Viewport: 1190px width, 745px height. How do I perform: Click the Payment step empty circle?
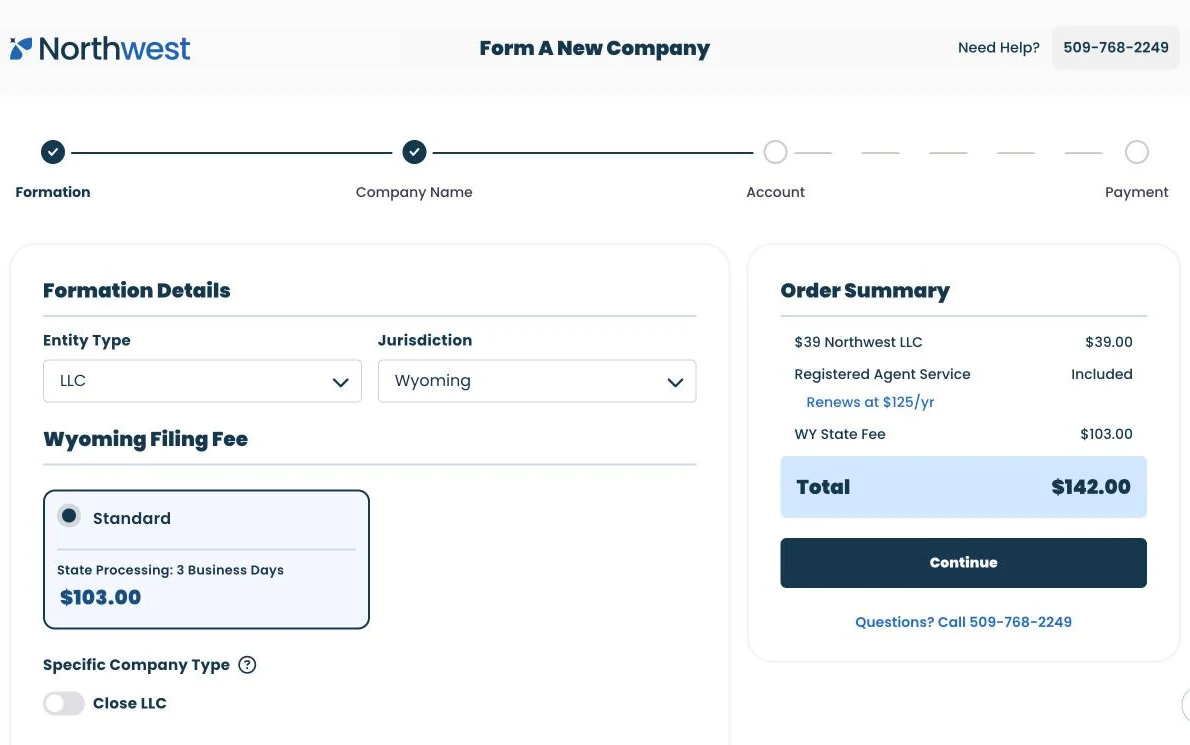(x=1136, y=152)
